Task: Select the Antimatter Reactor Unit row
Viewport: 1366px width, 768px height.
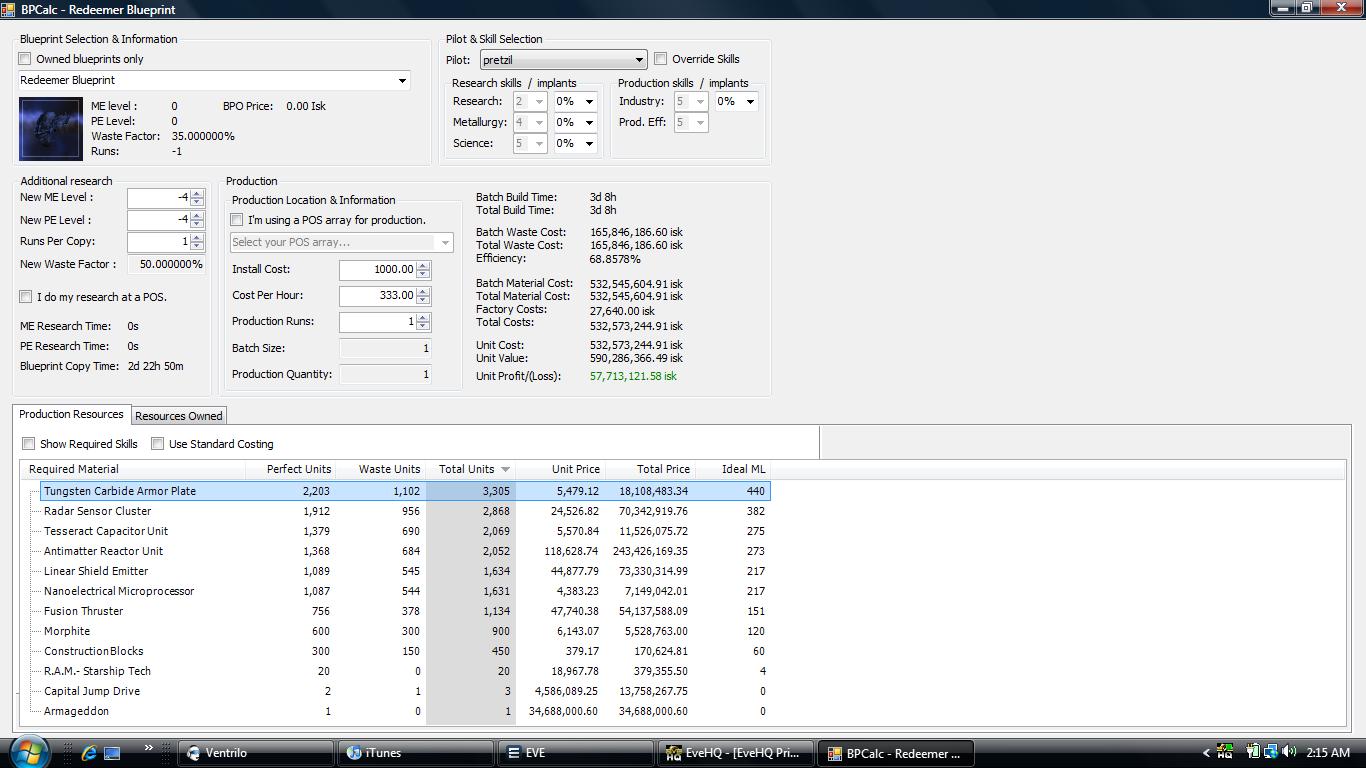Action: point(405,551)
